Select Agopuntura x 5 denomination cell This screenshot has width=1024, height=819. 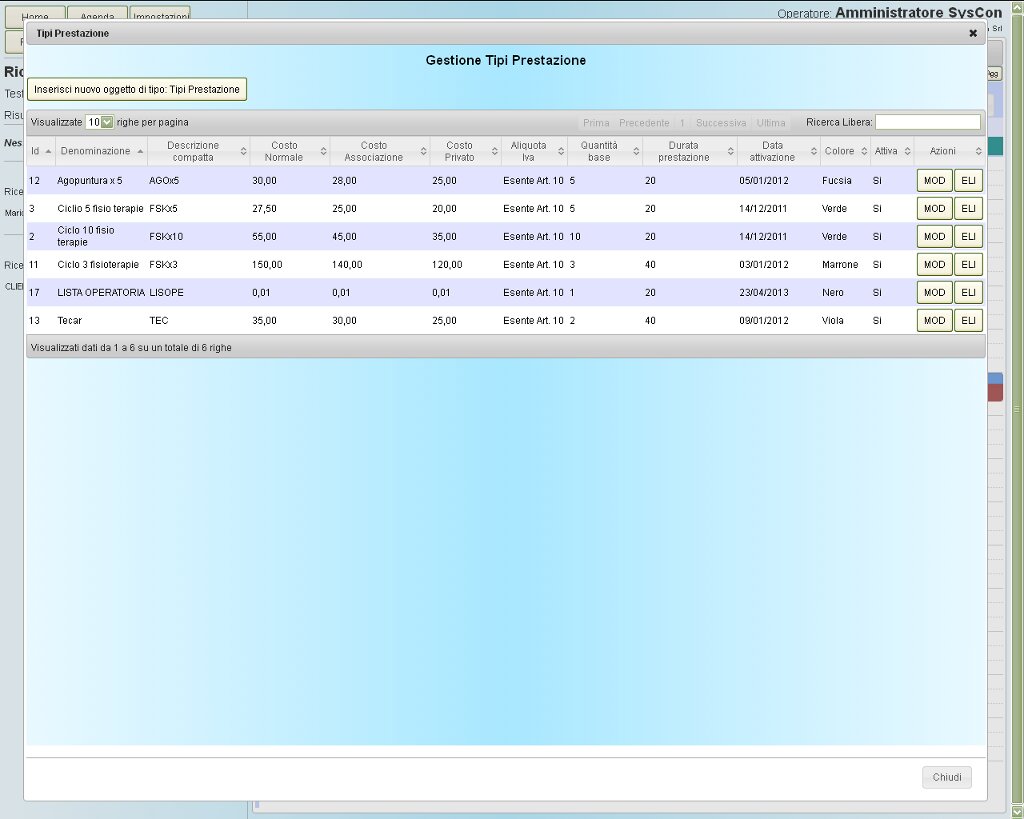(89, 180)
